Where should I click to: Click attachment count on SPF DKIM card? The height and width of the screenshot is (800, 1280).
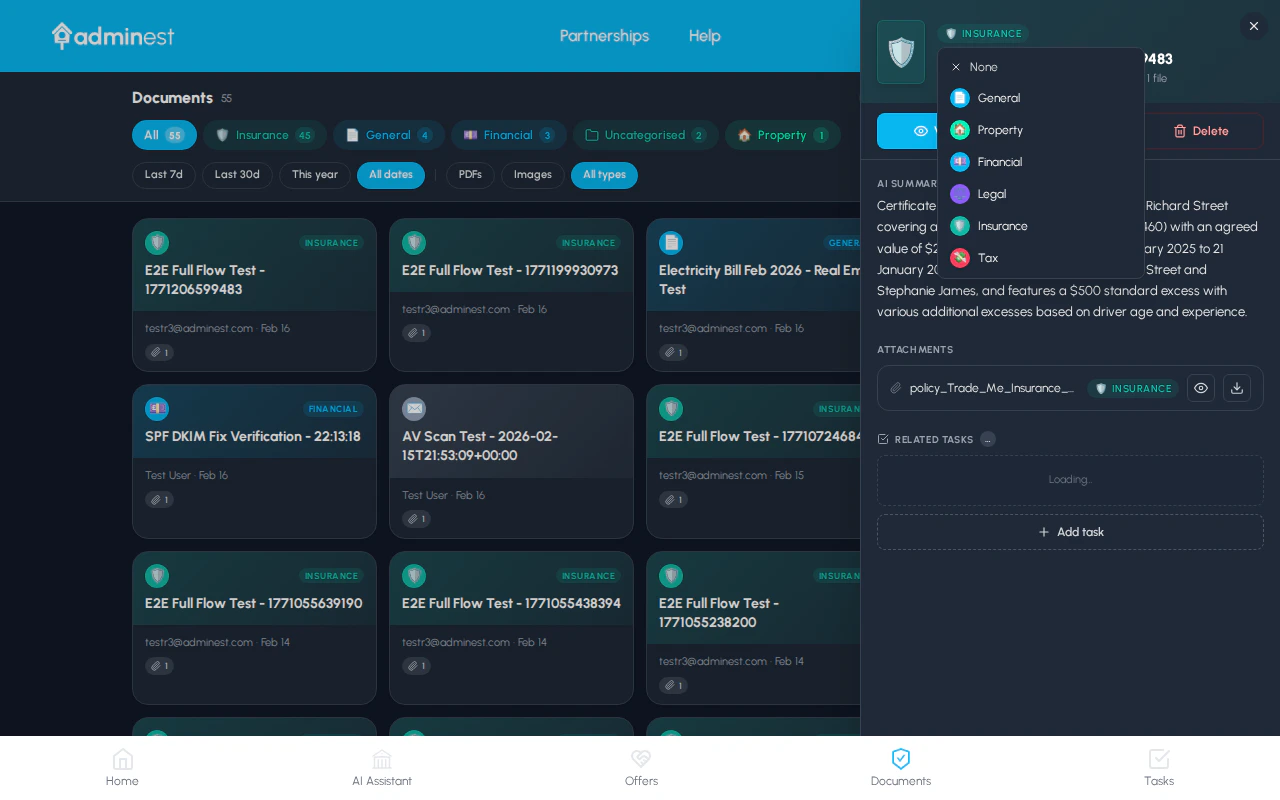(159, 500)
